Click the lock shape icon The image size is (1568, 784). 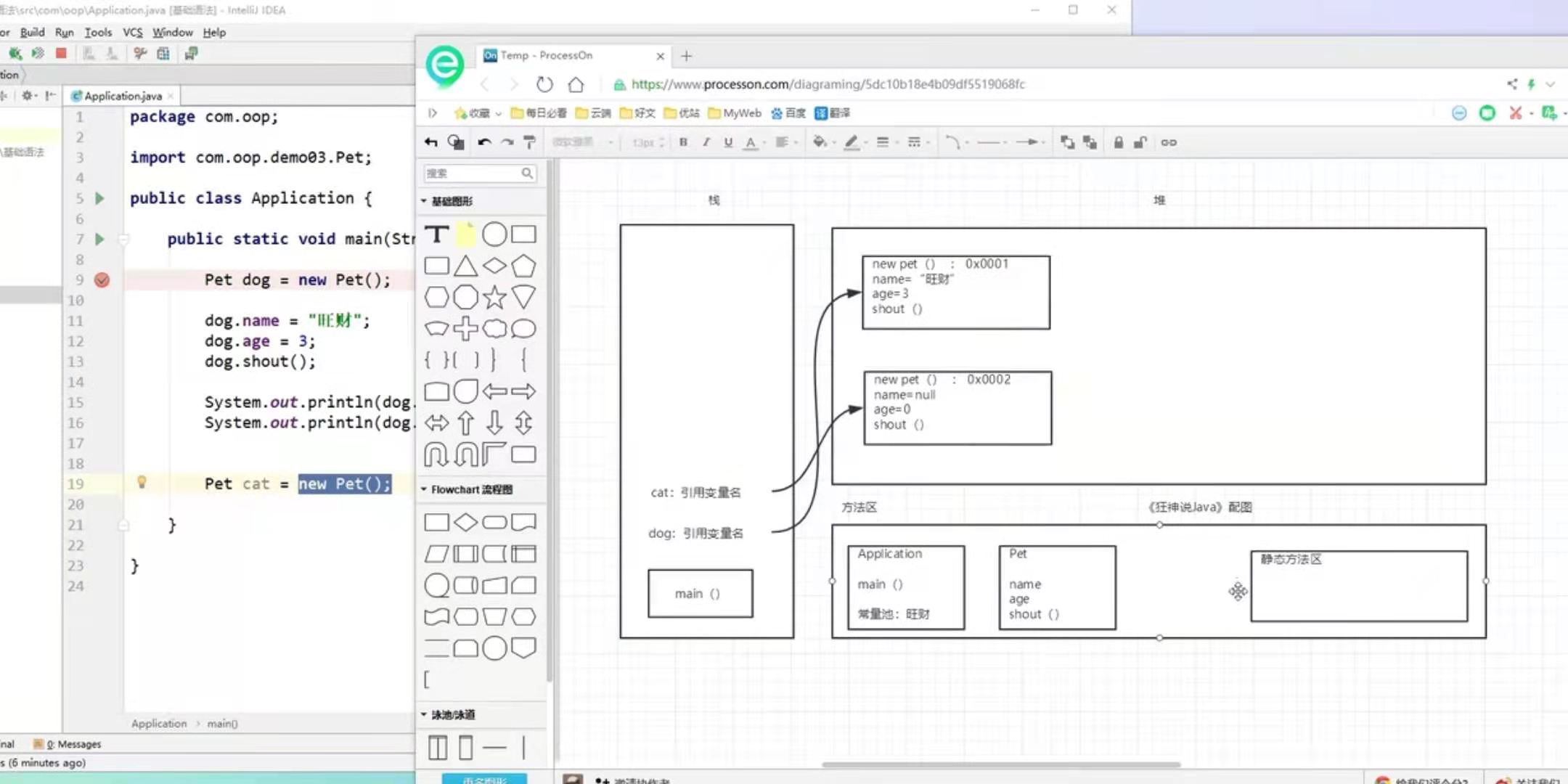tap(1118, 142)
